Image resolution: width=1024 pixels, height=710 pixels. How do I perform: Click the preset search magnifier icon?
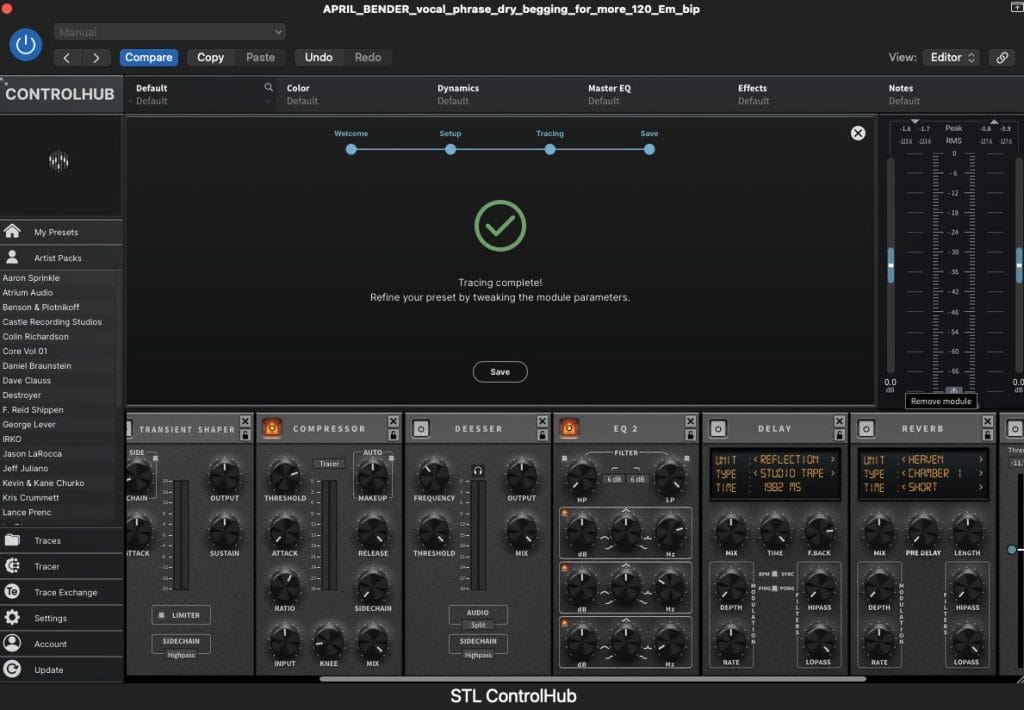(x=268, y=88)
